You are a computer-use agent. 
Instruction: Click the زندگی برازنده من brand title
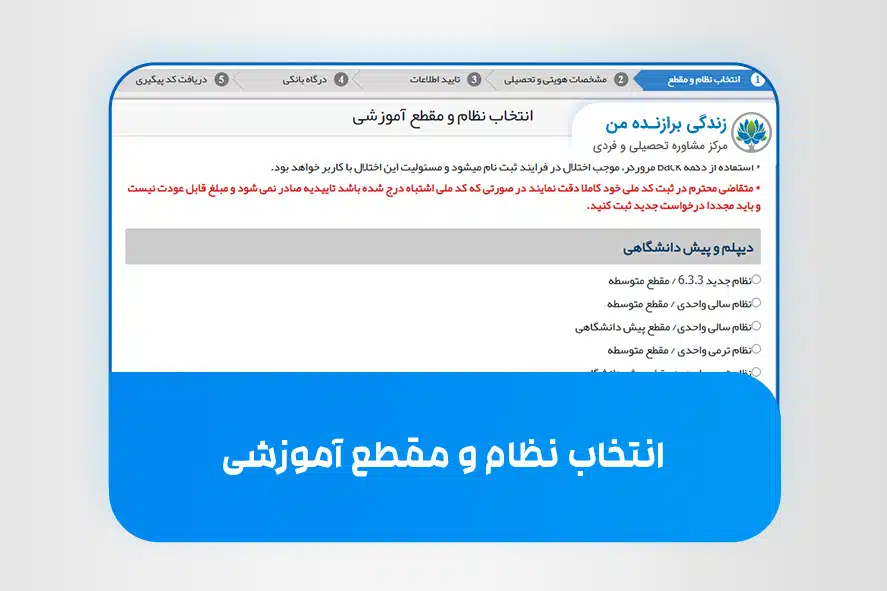(666, 124)
